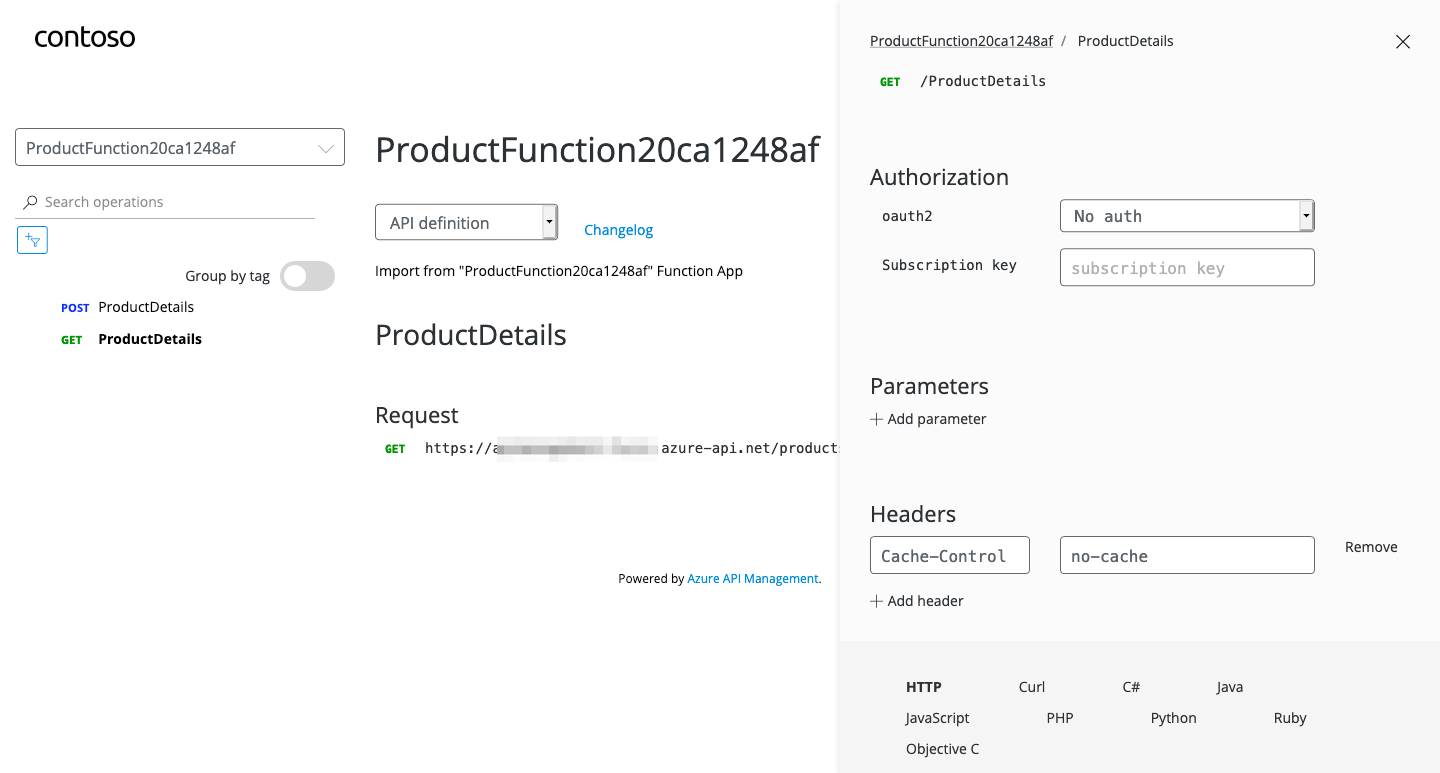Click the plus icon for Add parameter
The height and width of the screenshot is (773, 1440).
pyautogui.click(x=877, y=419)
